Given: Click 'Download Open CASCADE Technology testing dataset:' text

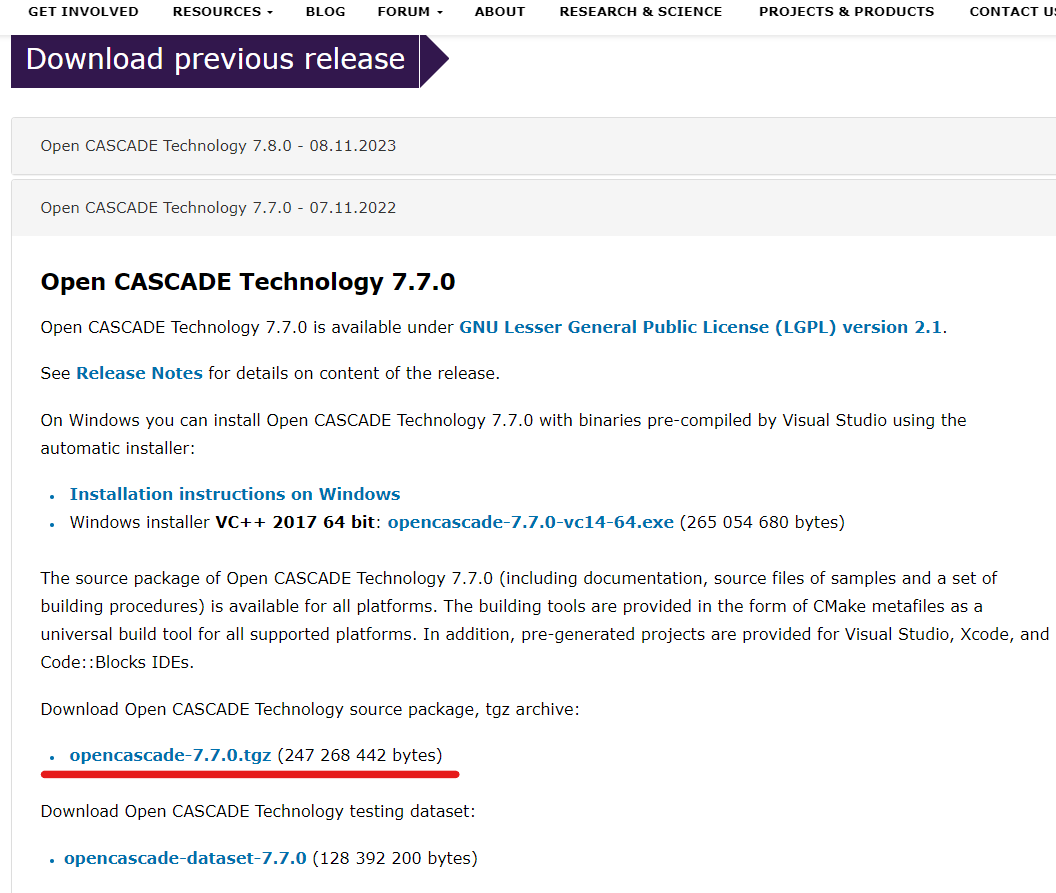Looking at the screenshot, I should coord(258,812).
